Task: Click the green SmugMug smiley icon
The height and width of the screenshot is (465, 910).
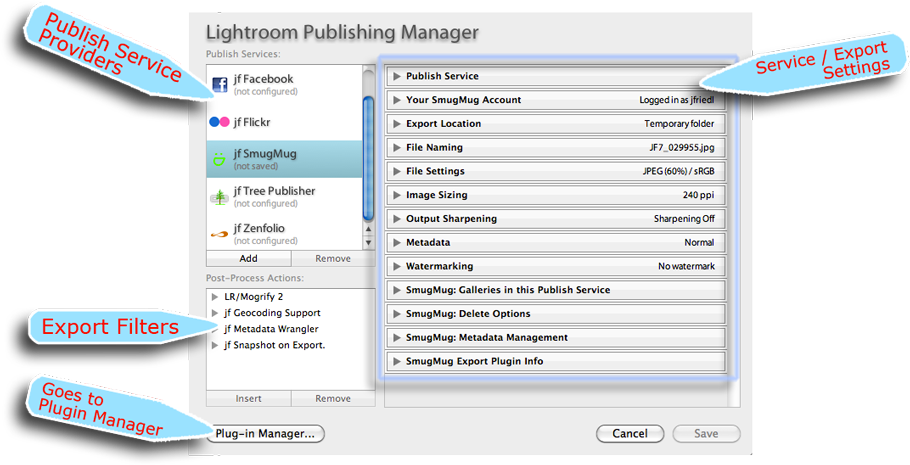Action: [219, 158]
